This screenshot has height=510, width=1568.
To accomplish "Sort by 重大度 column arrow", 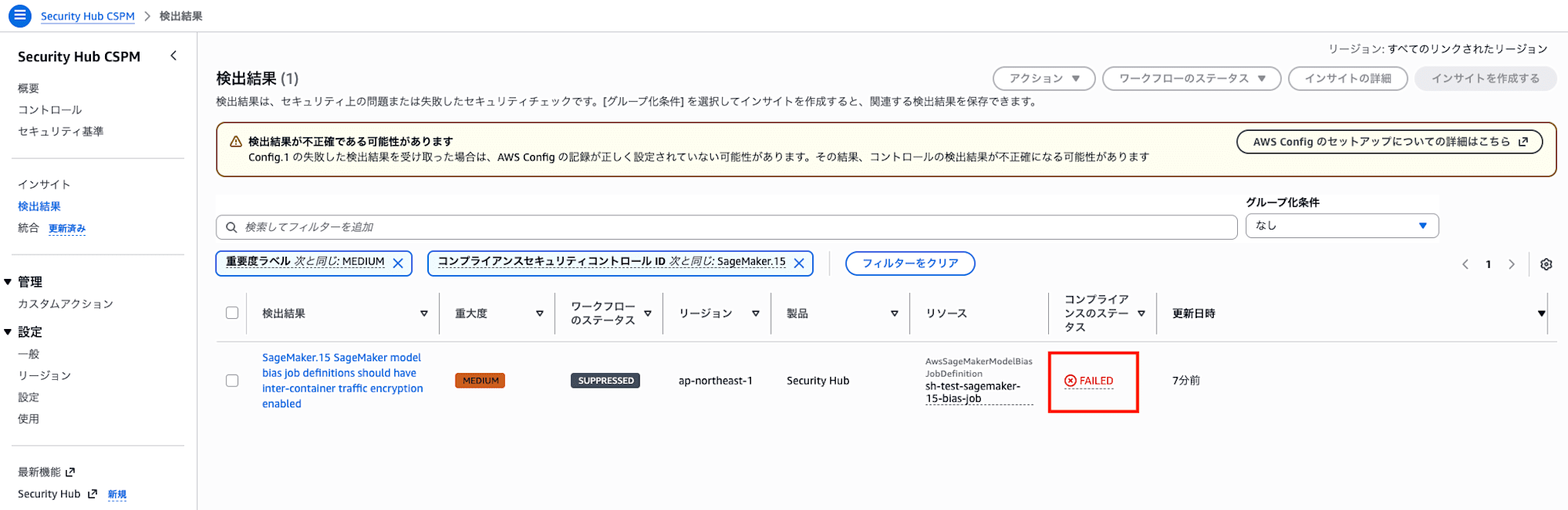I will point(539,313).
